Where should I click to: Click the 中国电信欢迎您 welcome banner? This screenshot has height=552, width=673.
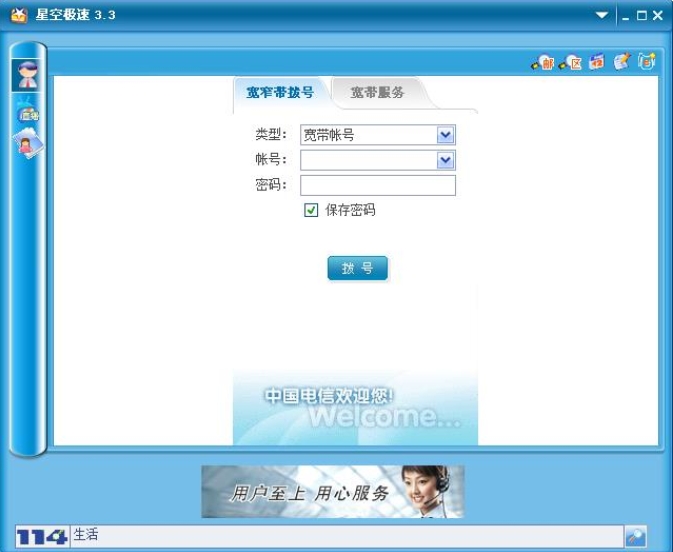(x=355, y=408)
